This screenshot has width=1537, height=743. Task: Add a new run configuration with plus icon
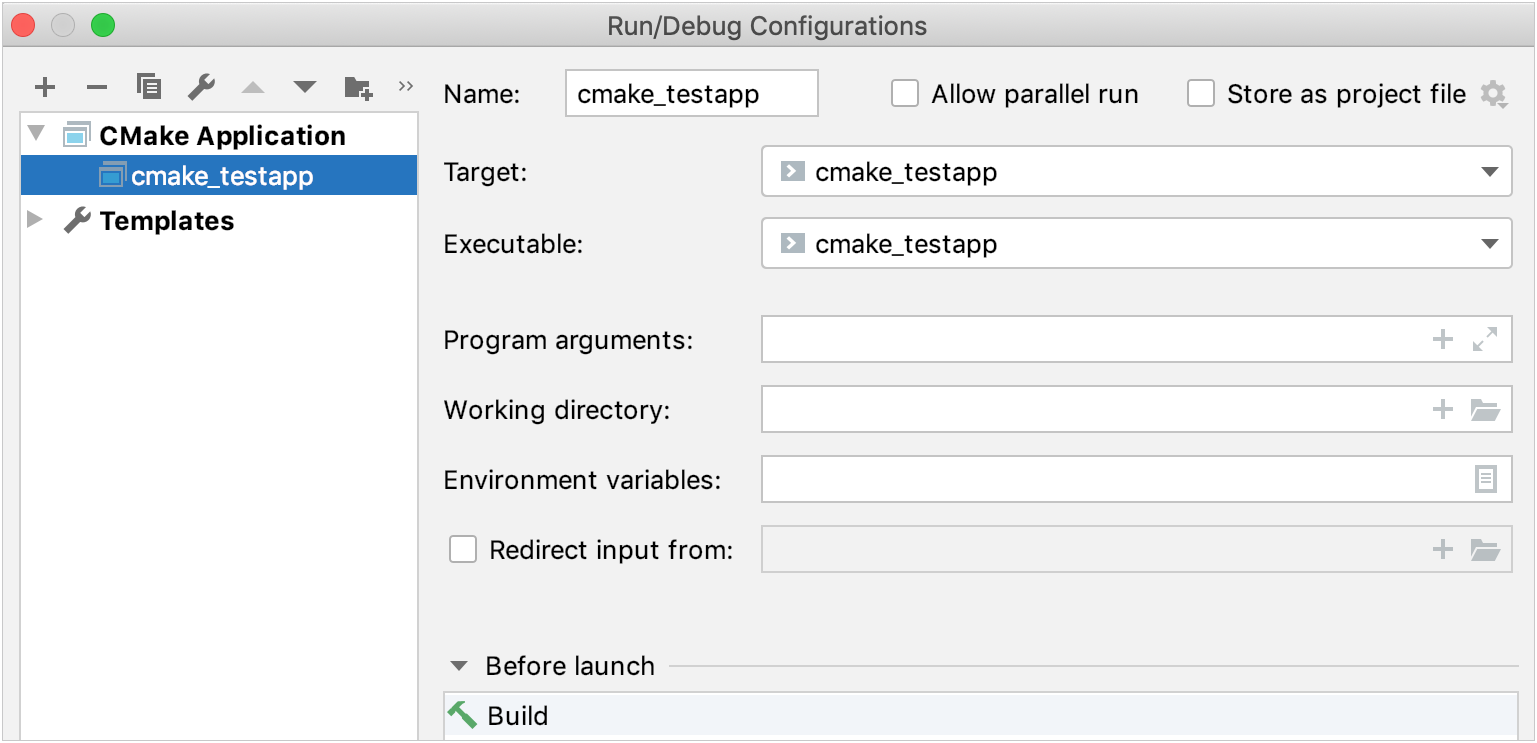44,87
